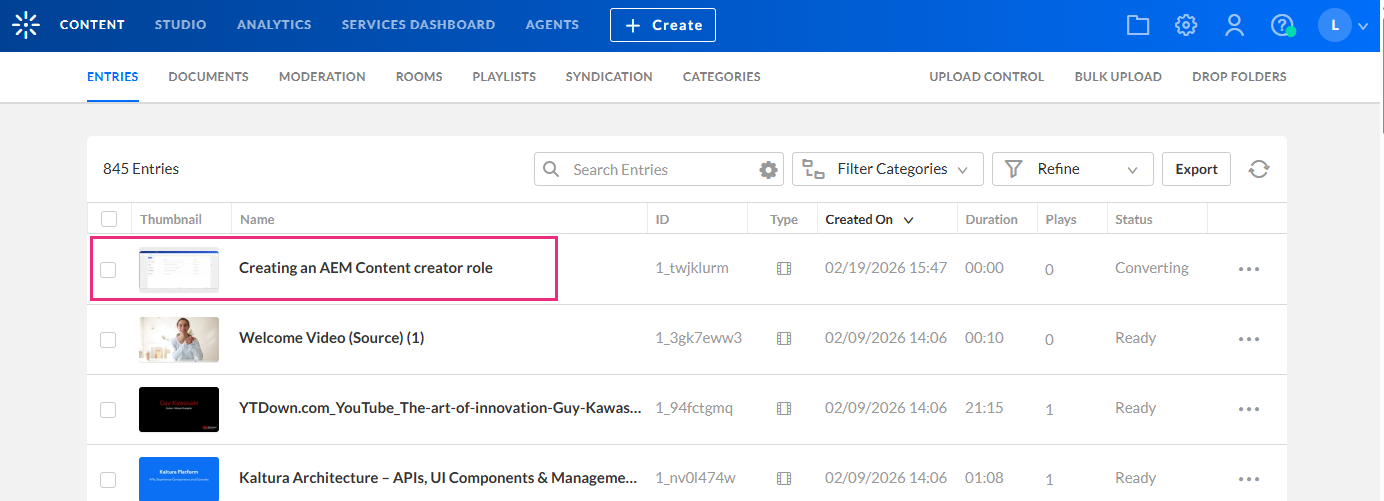The image size is (1384, 501).
Task: Select all entries with header checkbox
Action: coord(109,219)
